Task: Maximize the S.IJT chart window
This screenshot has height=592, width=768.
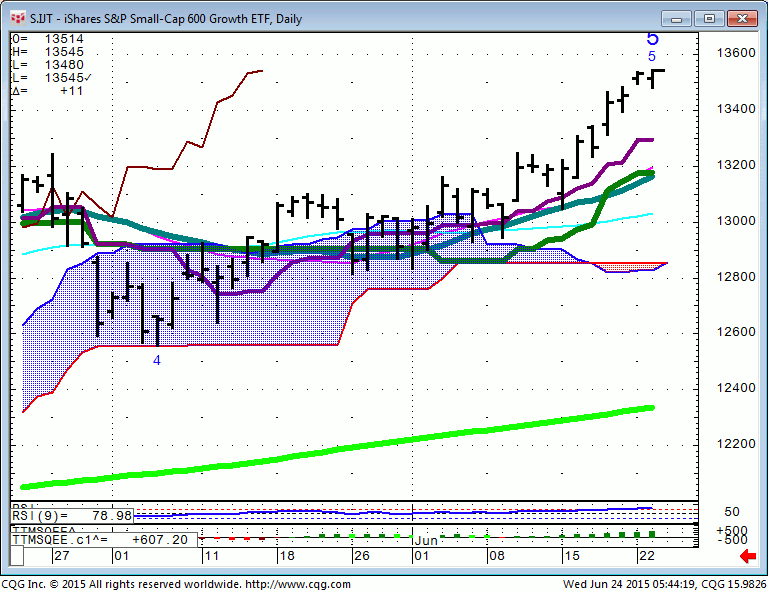Action: (709, 19)
